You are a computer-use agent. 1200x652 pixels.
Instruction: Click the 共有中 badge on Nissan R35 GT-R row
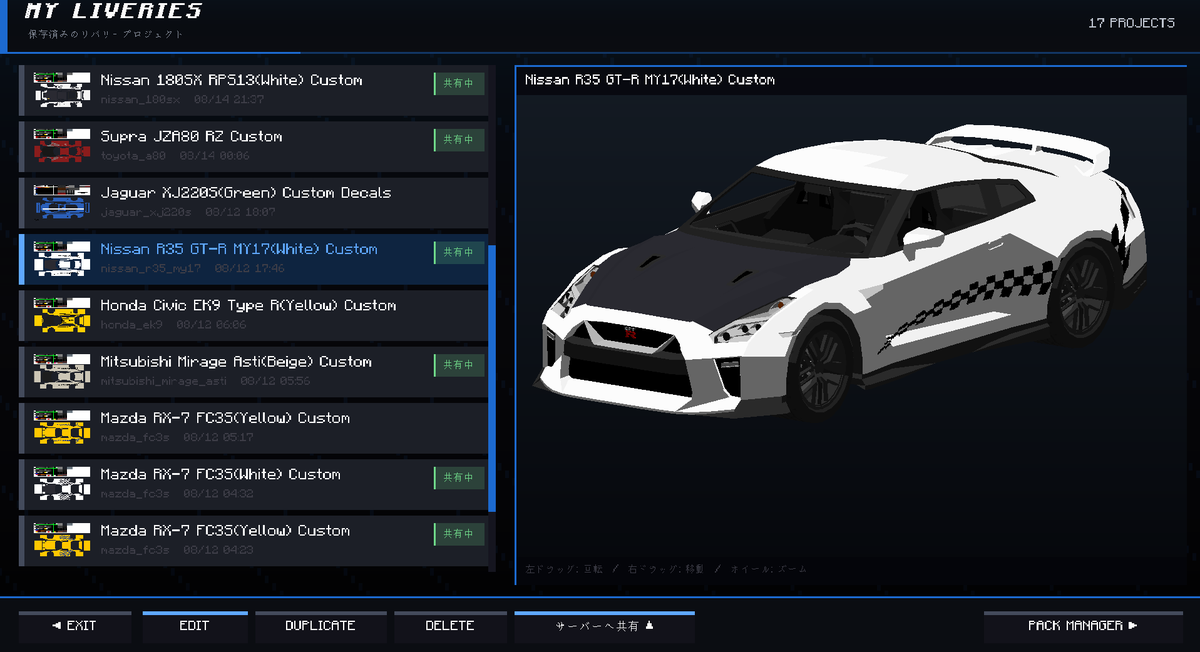pos(459,253)
